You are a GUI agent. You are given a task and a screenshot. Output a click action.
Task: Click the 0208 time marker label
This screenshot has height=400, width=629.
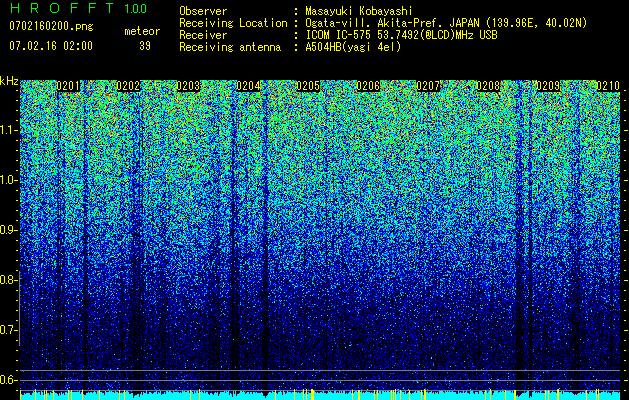(x=488, y=86)
